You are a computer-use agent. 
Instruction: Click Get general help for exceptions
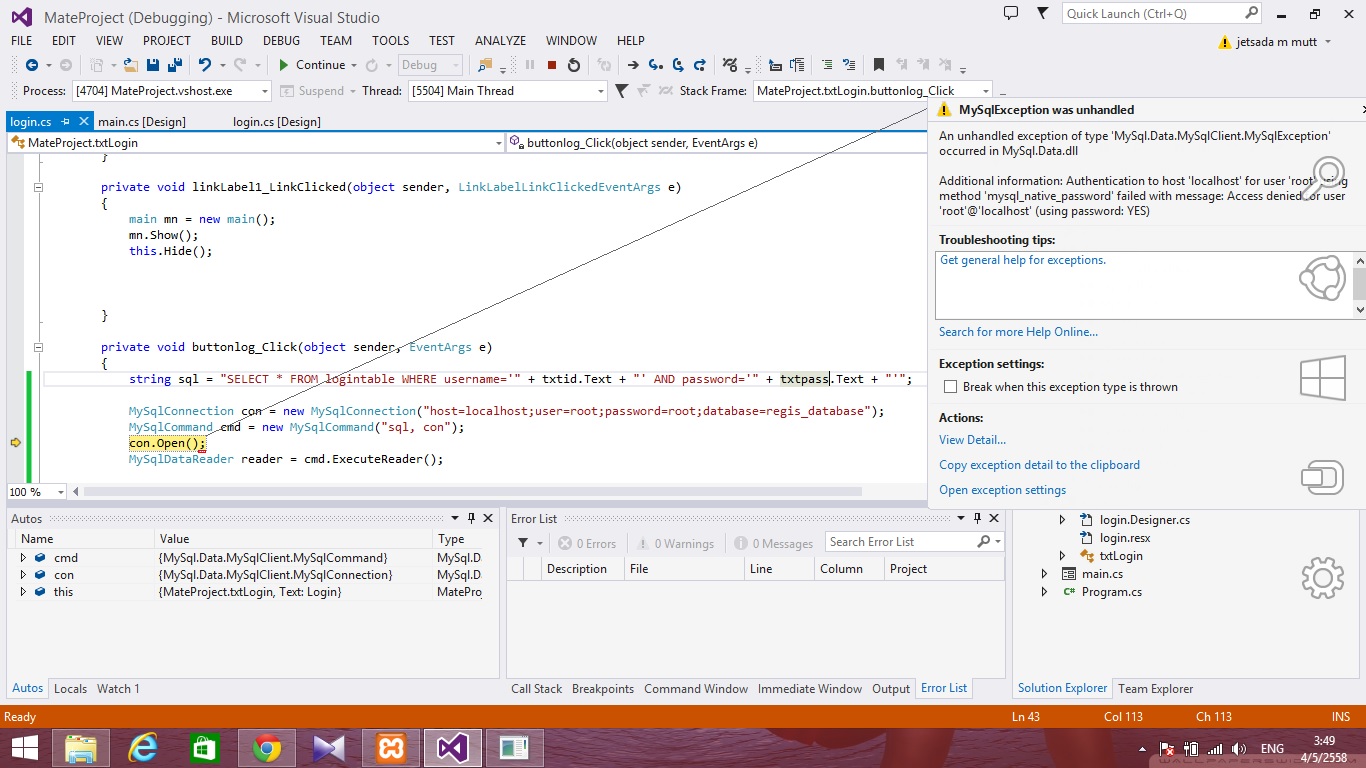pos(1023,260)
